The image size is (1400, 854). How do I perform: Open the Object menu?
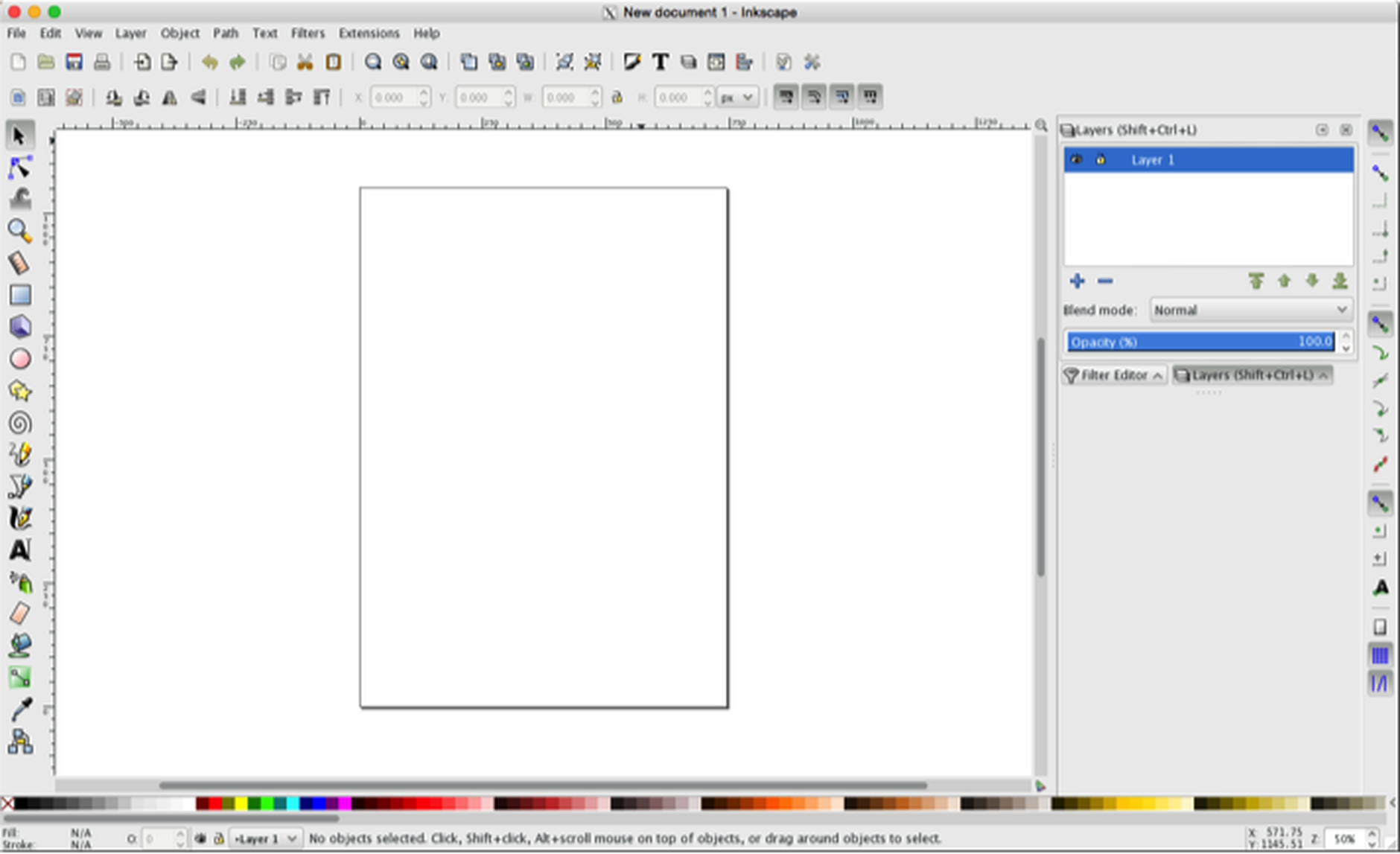[179, 33]
